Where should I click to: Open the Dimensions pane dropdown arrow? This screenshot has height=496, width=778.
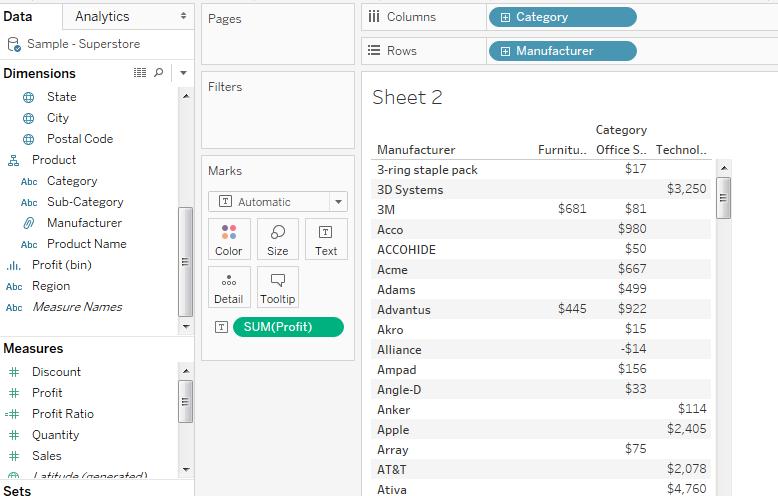click(x=183, y=73)
